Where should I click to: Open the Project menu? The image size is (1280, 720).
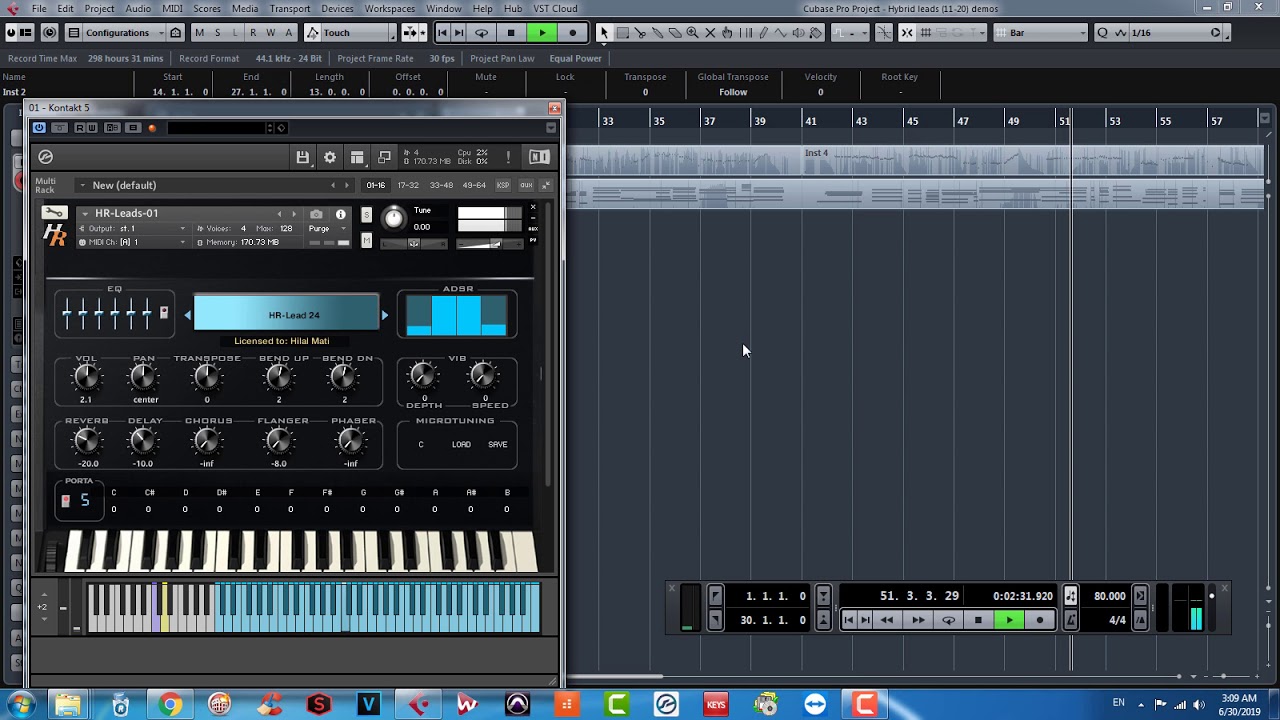coord(99,9)
